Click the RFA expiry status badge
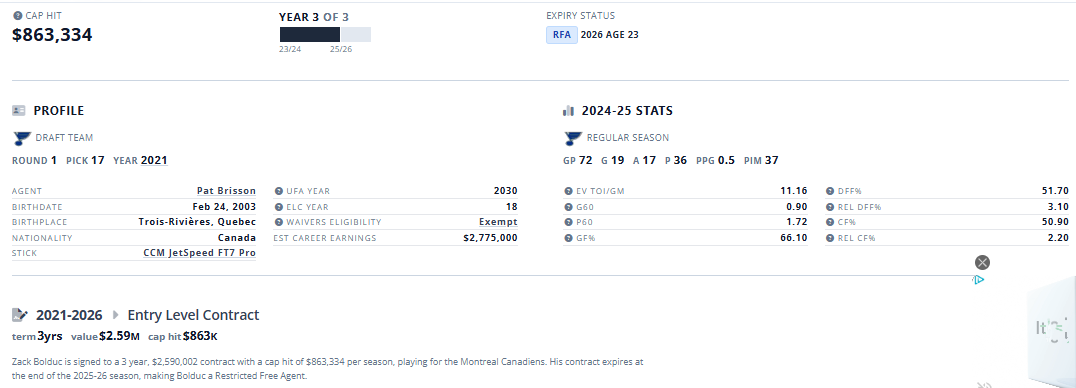 pyautogui.click(x=561, y=35)
